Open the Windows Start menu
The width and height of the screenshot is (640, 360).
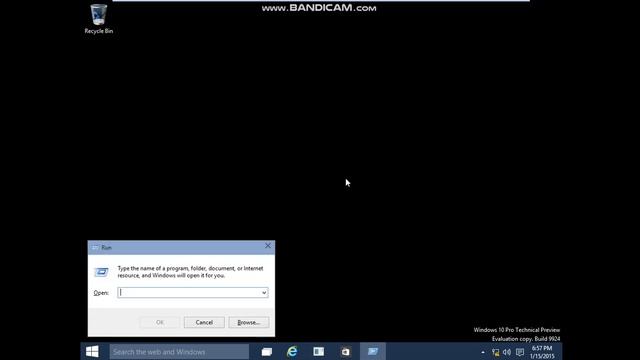pyautogui.click(x=92, y=351)
